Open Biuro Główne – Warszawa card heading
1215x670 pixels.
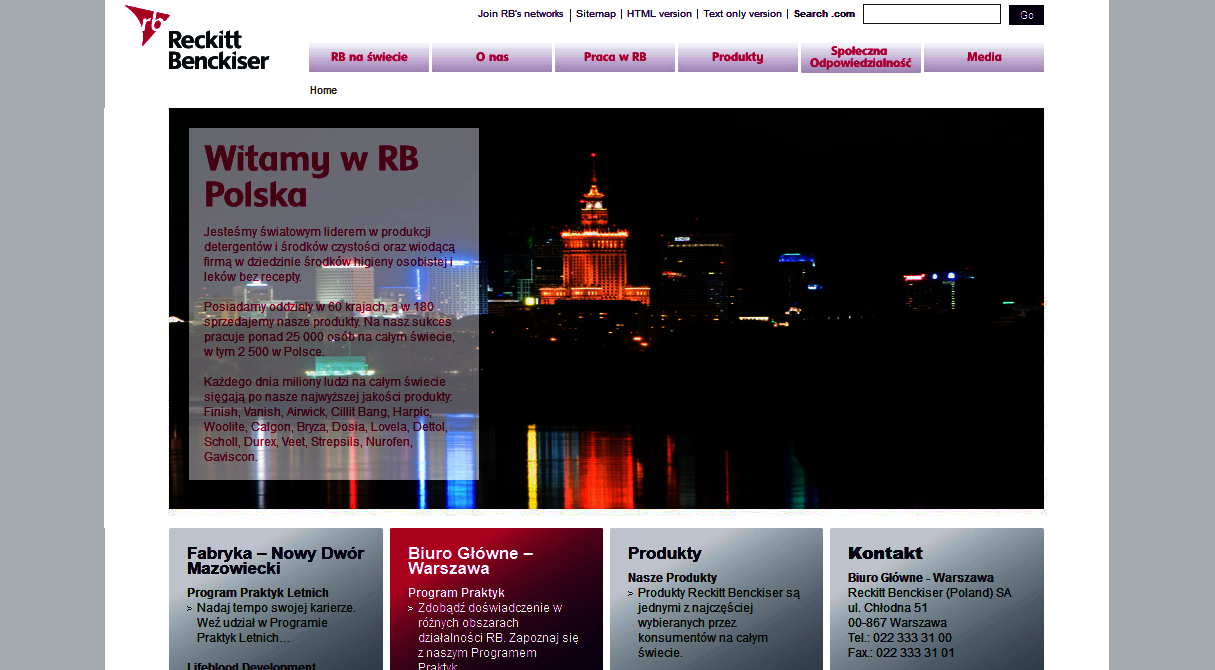(470, 561)
